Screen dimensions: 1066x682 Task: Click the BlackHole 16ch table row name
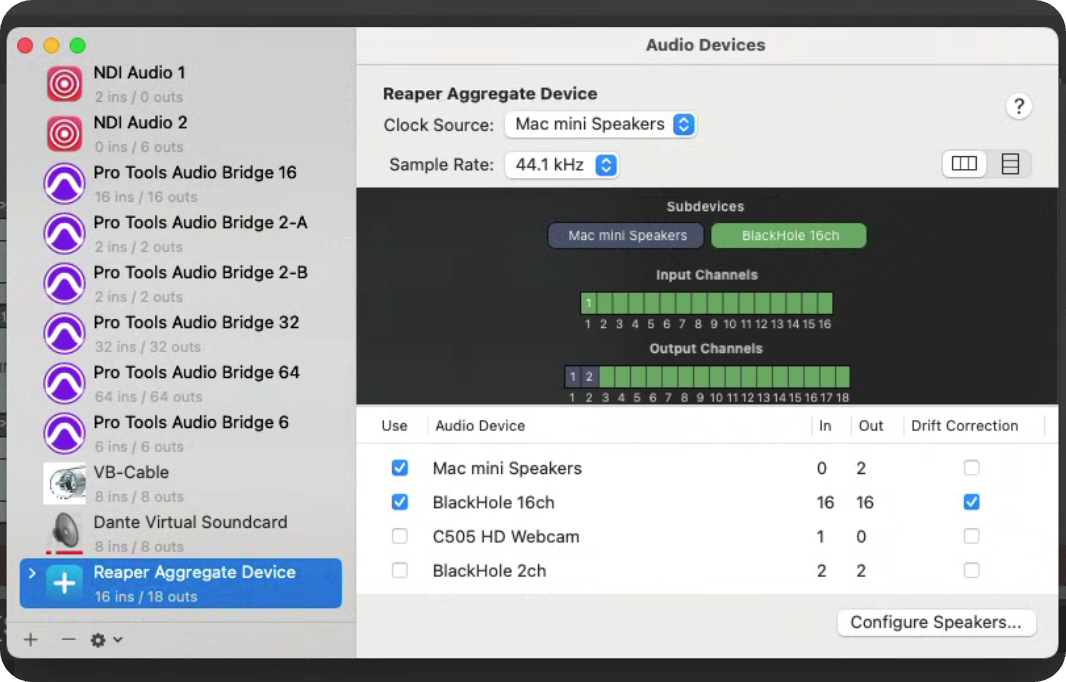pos(494,502)
